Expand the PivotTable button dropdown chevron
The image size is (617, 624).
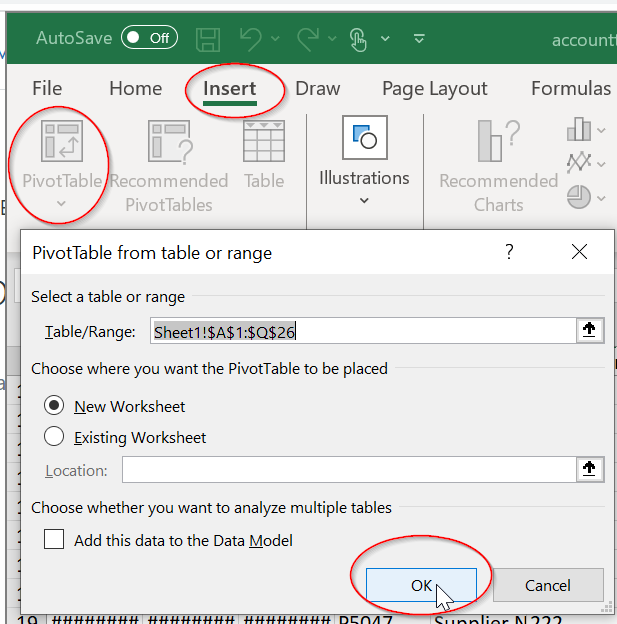[61, 204]
